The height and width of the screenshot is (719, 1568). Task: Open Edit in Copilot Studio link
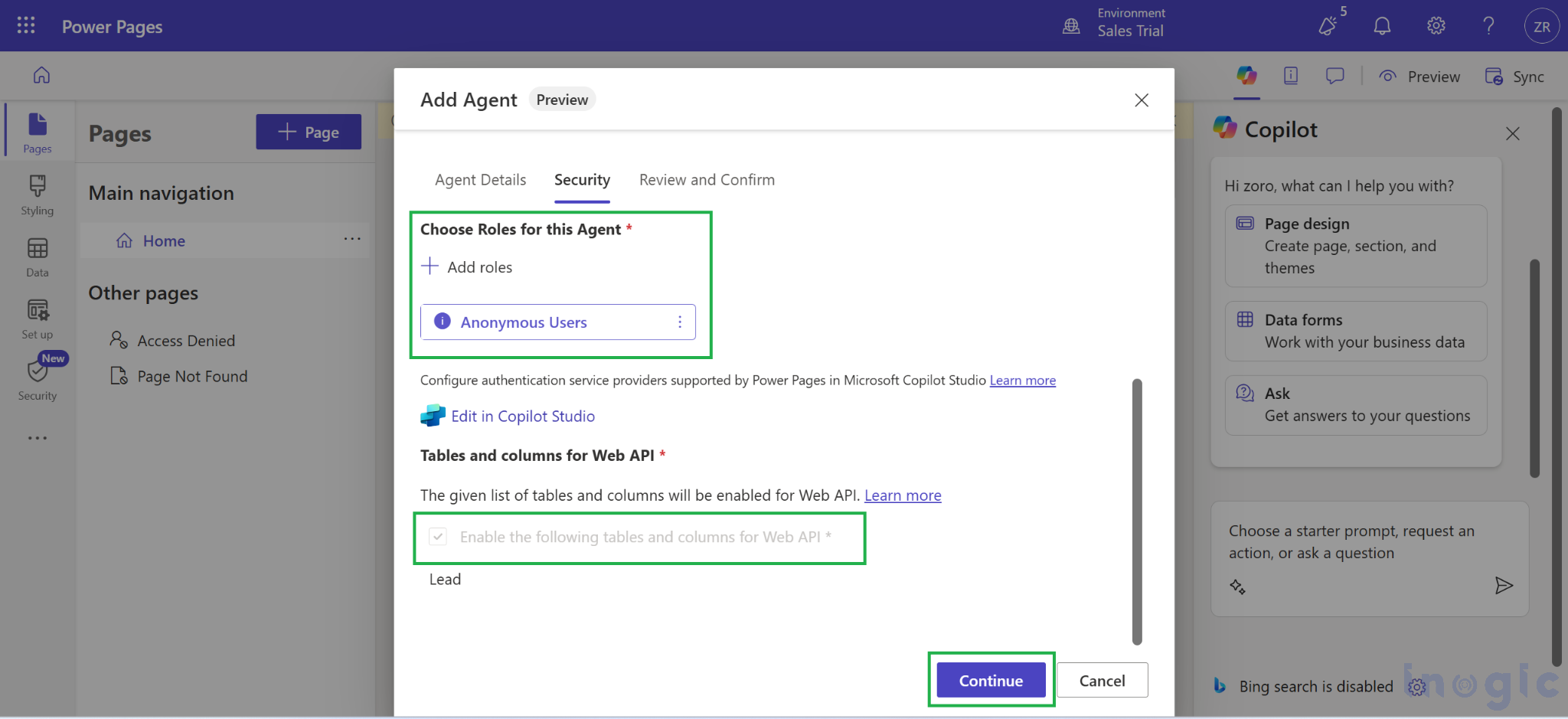(522, 416)
